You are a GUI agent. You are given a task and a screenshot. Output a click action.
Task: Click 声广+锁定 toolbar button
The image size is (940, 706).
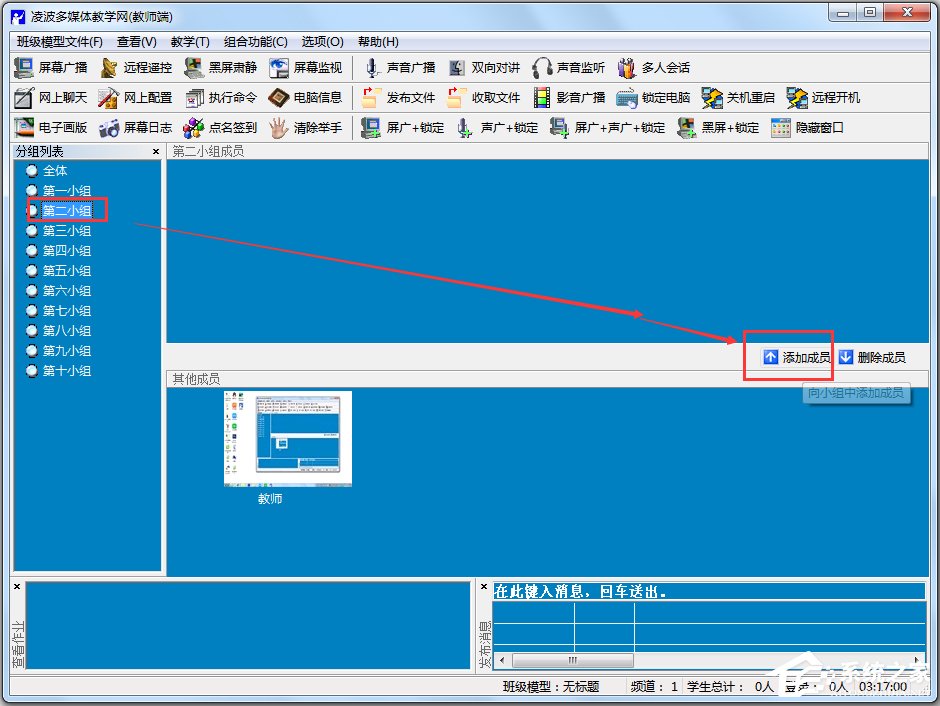tap(497, 128)
